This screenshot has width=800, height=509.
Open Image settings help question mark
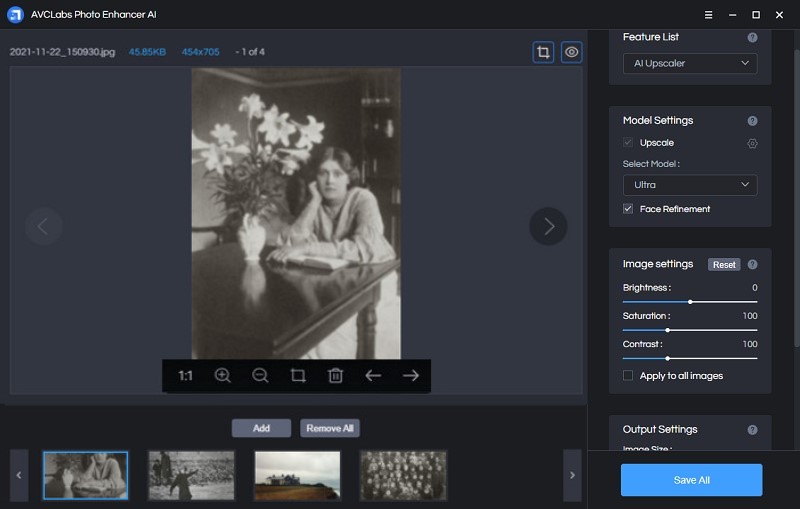point(752,264)
